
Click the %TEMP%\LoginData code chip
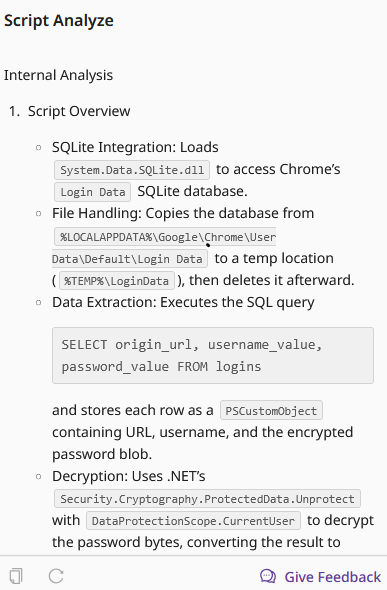117,281
